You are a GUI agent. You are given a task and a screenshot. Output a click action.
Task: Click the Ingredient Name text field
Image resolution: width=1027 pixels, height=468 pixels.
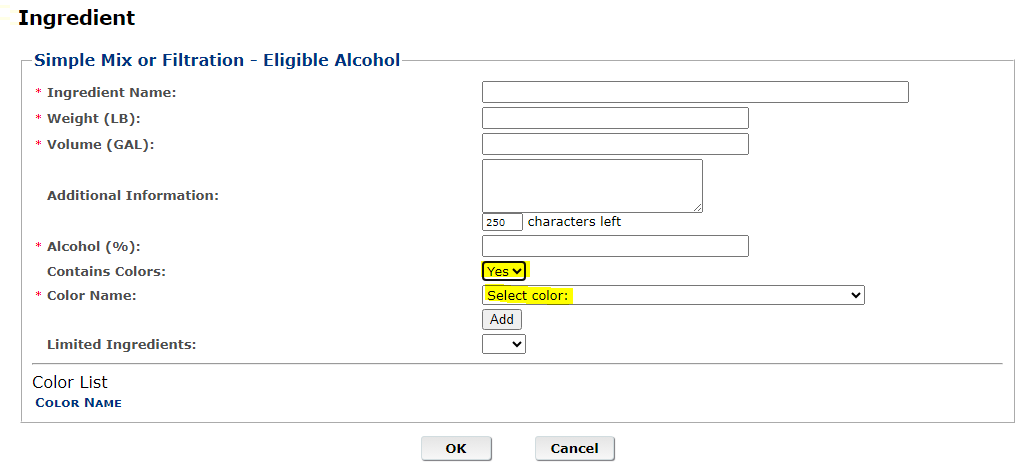tap(694, 92)
